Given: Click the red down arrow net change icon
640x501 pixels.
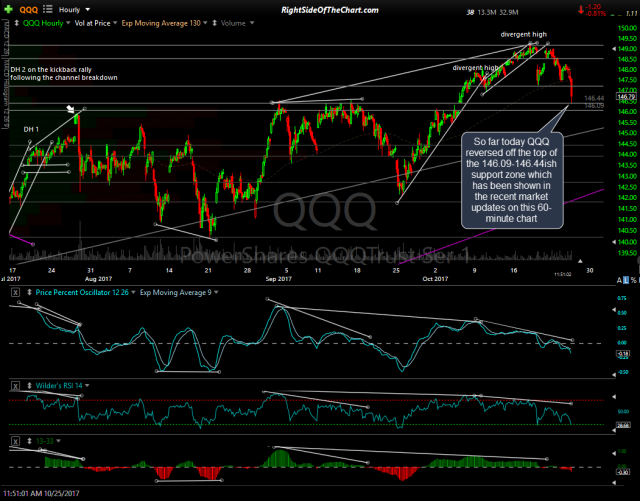Looking at the screenshot, I should coord(581,10).
